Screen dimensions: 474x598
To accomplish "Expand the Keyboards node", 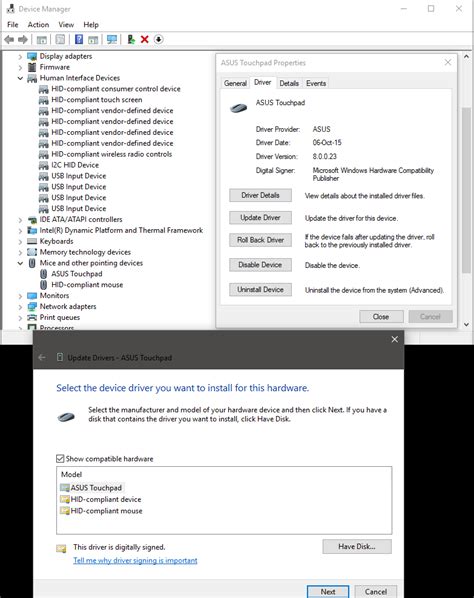I will coord(20,242).
